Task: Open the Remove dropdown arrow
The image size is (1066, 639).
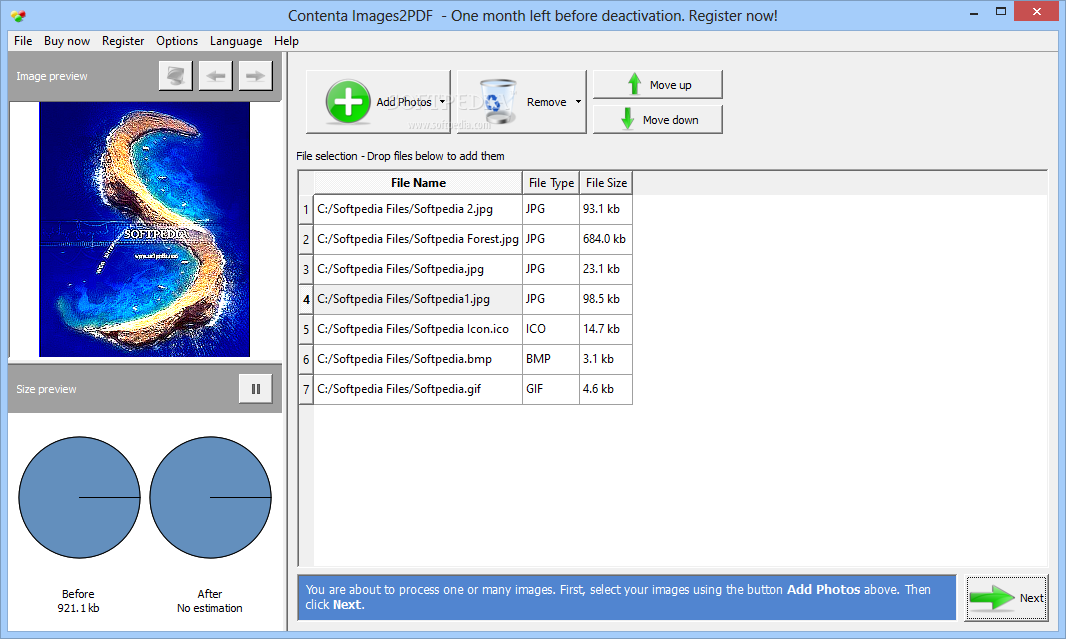Action: coord(579,102)
